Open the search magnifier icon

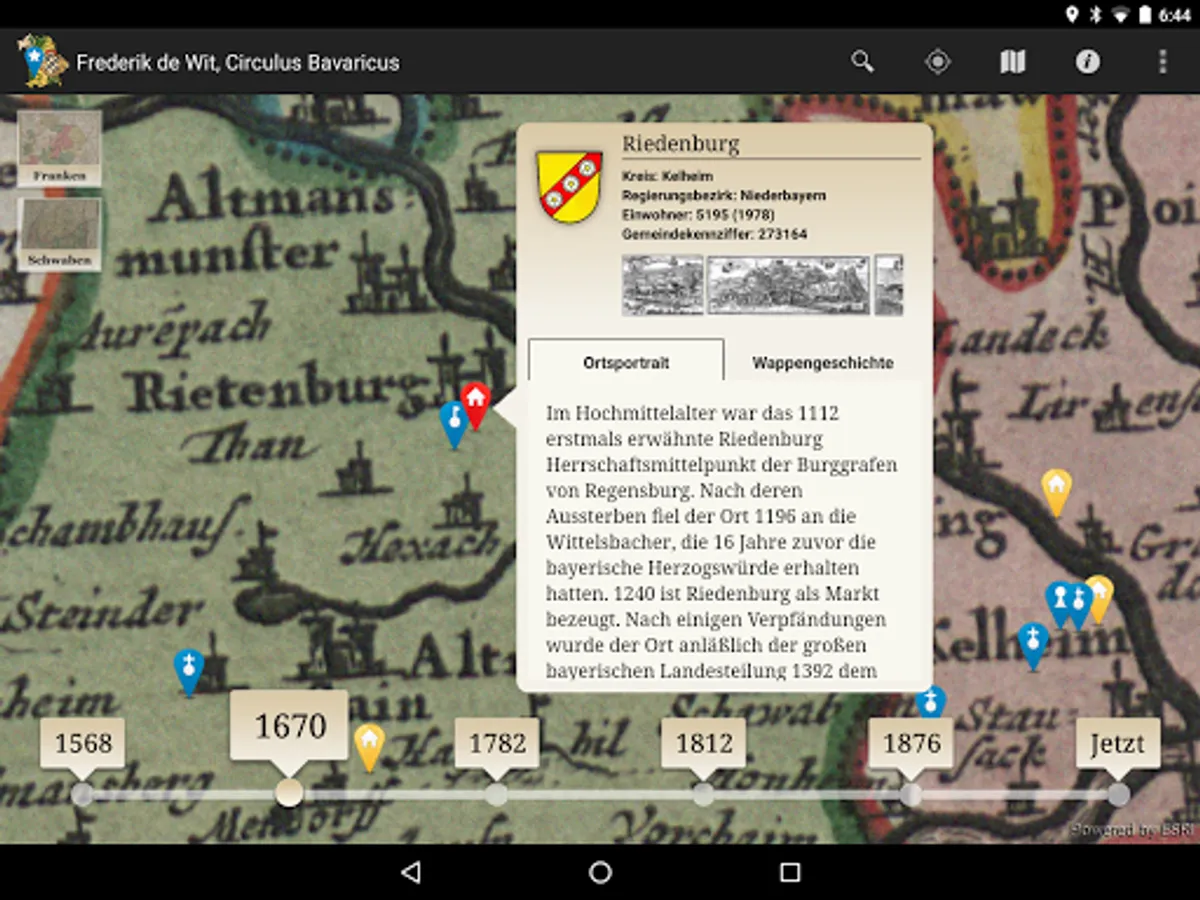click(x=862, y=62)
